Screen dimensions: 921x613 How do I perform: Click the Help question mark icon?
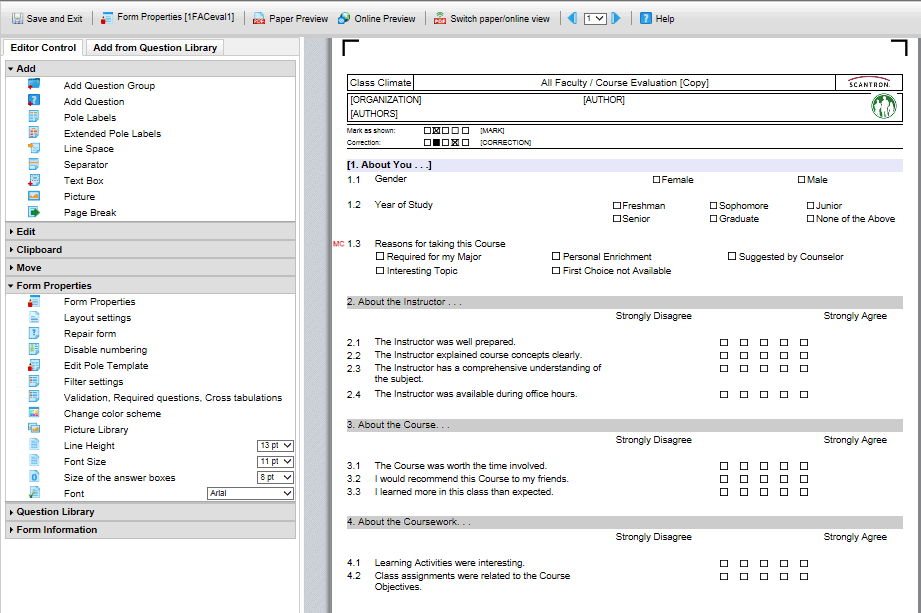coord(646,18)
